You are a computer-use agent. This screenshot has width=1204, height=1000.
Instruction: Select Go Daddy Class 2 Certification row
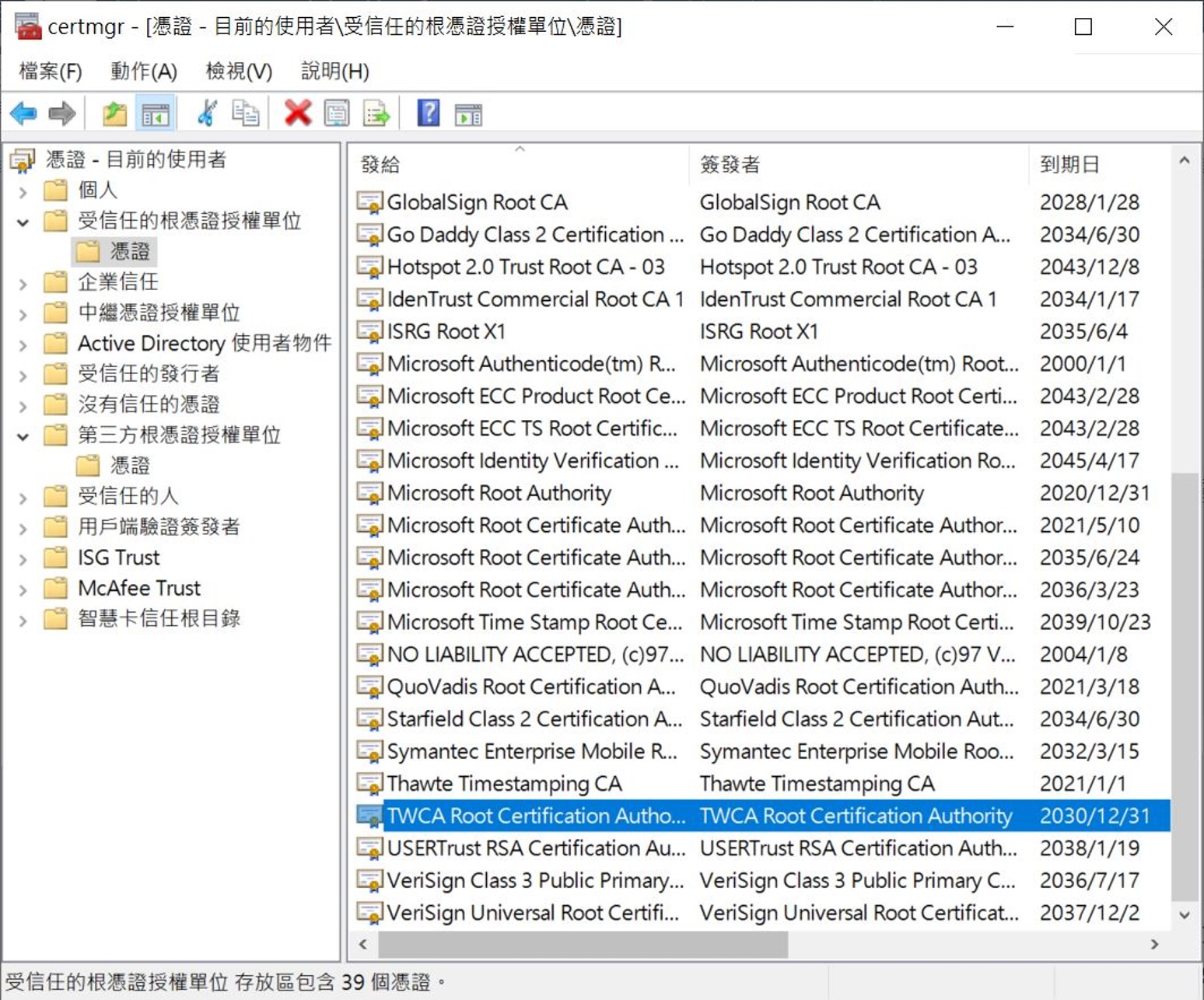point(762,235)
